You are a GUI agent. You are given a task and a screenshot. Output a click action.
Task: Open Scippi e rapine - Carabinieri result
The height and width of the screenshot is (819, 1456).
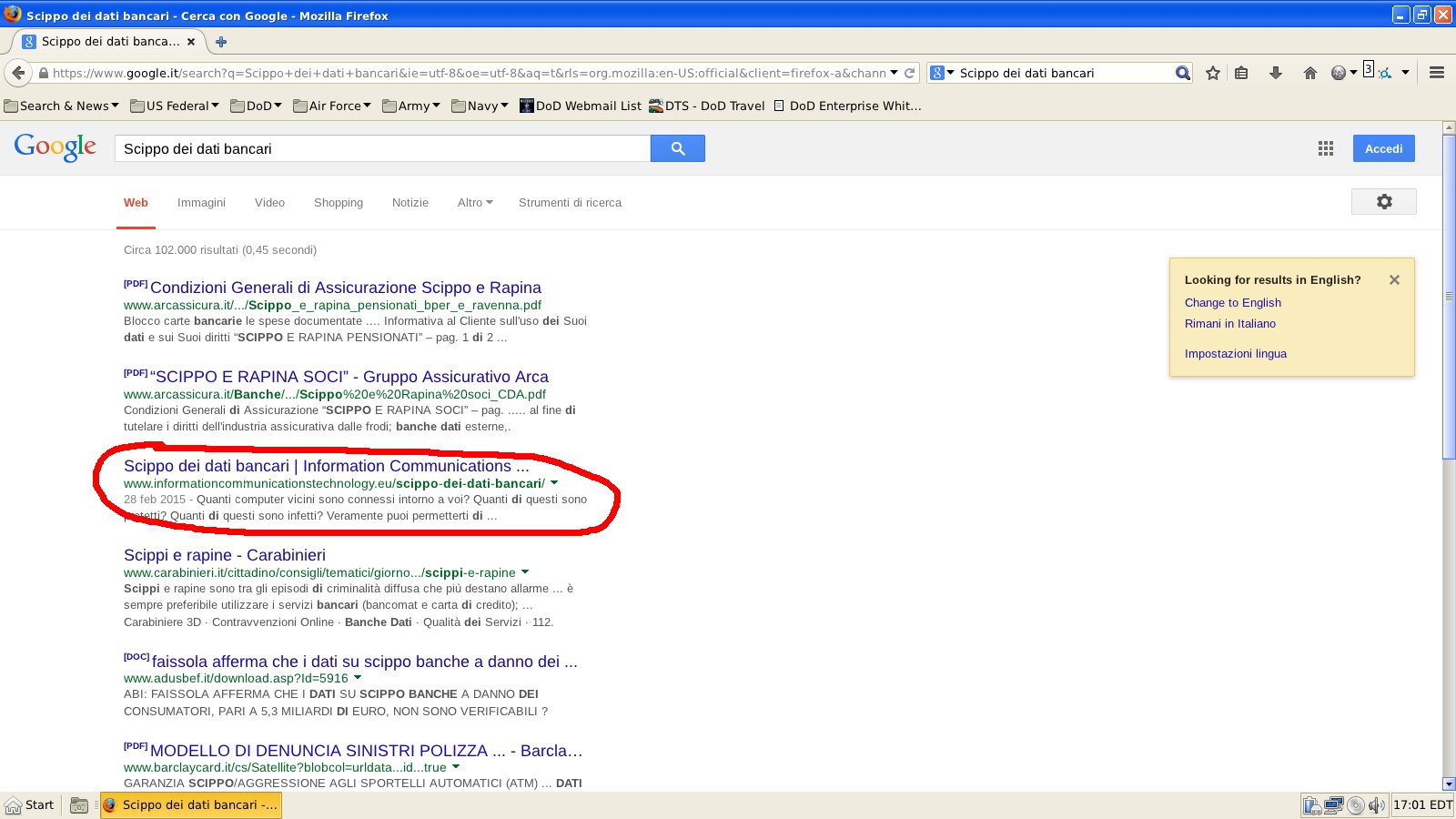225,555
